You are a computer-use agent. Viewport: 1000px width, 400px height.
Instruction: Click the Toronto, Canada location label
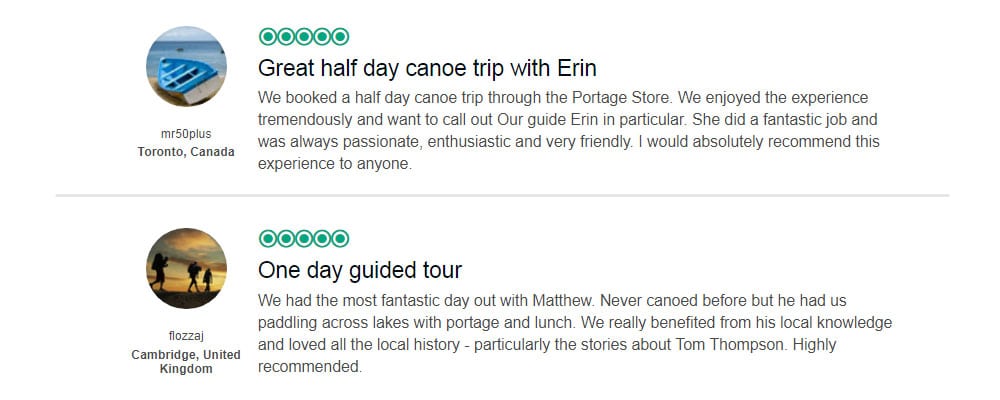[x=186, y=152]
